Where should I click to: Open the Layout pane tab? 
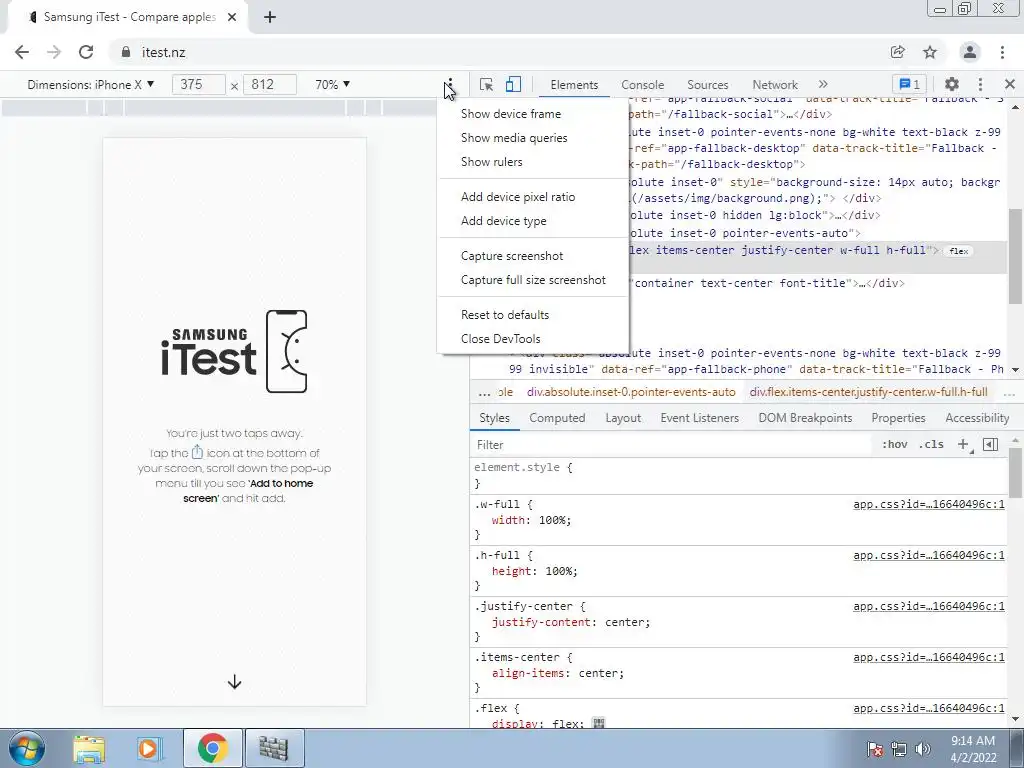tap(623, 418)
